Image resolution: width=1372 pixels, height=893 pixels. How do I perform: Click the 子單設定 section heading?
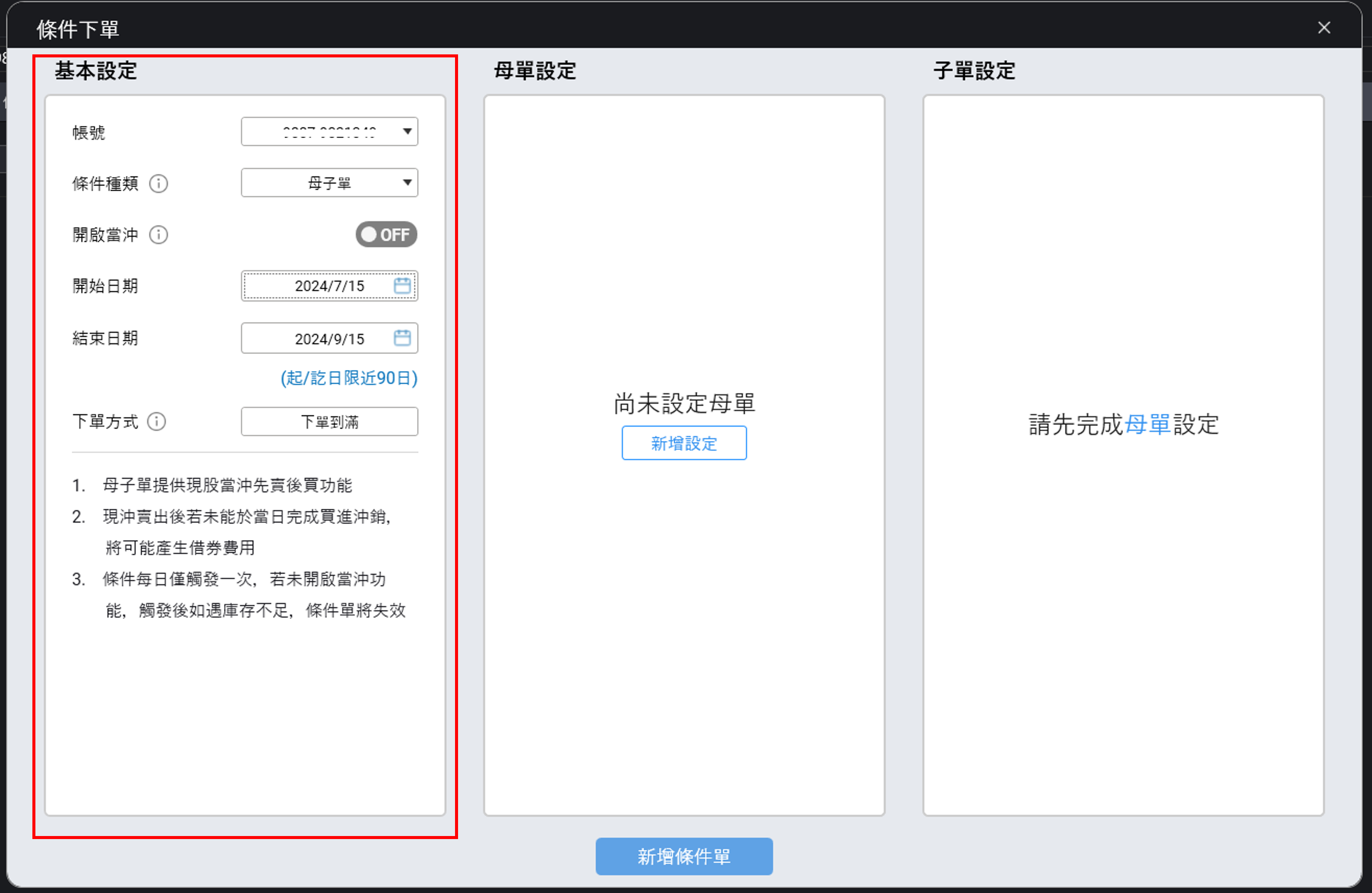[x=974, y=71]
